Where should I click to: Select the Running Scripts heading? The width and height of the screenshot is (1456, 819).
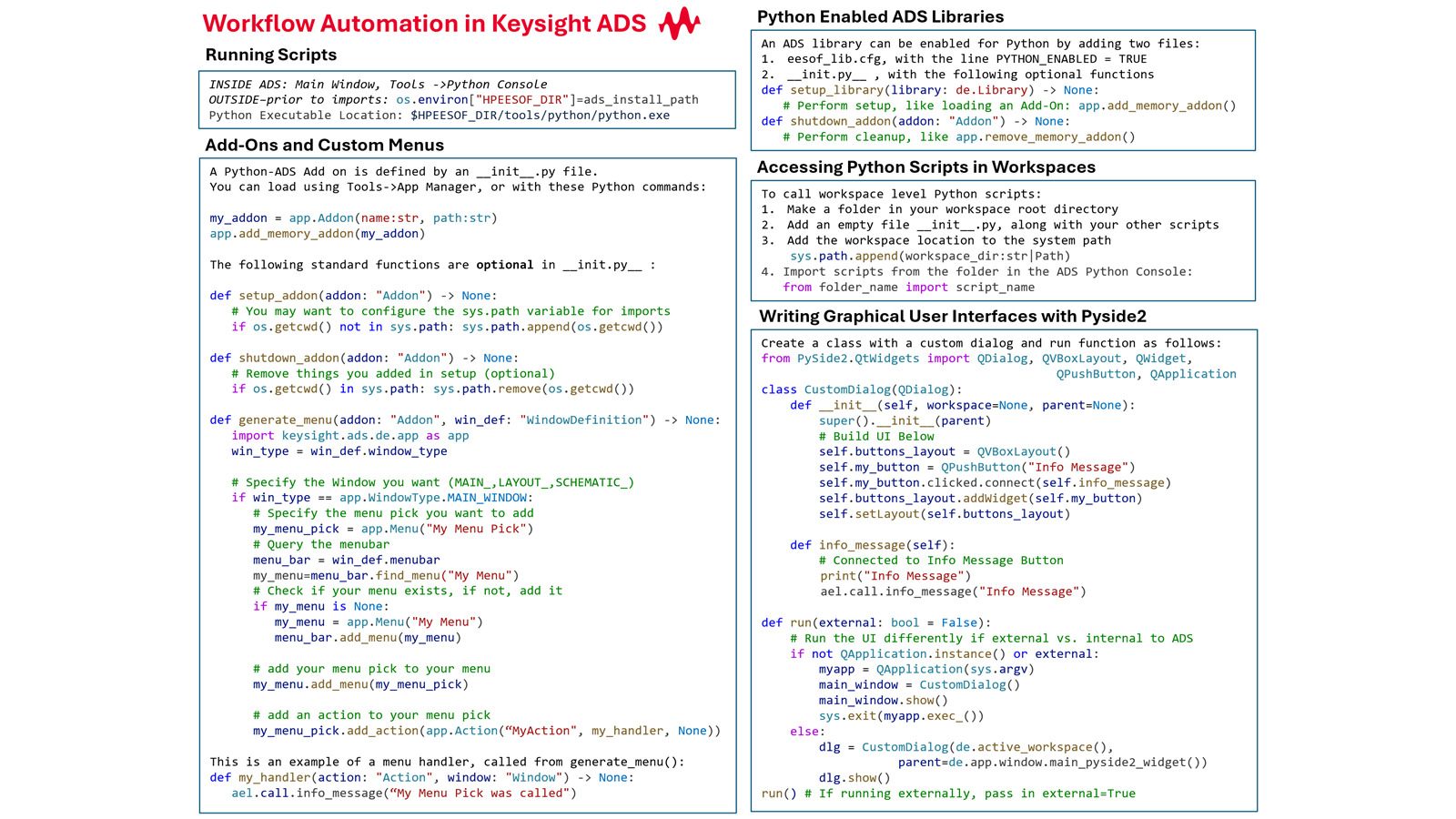[x=270, y=55]
